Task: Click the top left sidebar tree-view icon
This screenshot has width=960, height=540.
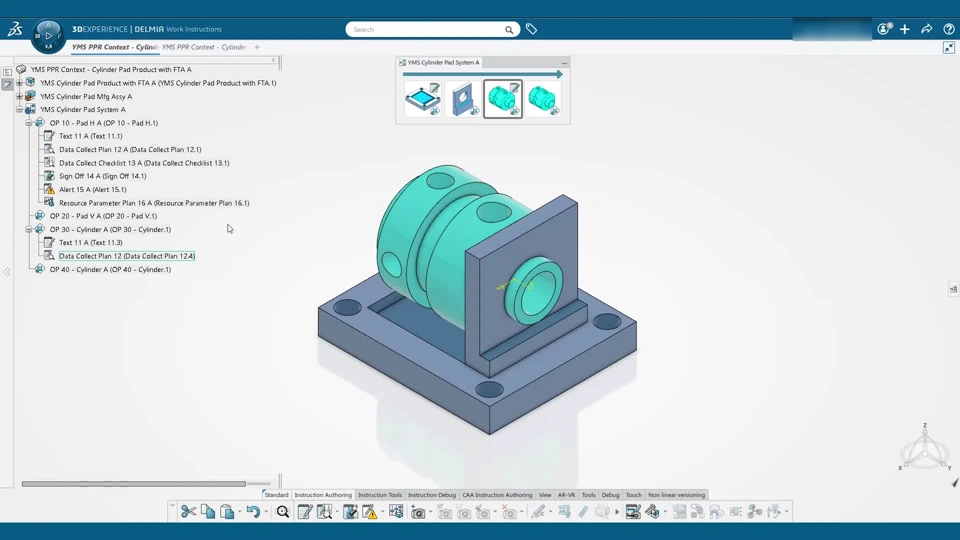Action: (7, 72)
